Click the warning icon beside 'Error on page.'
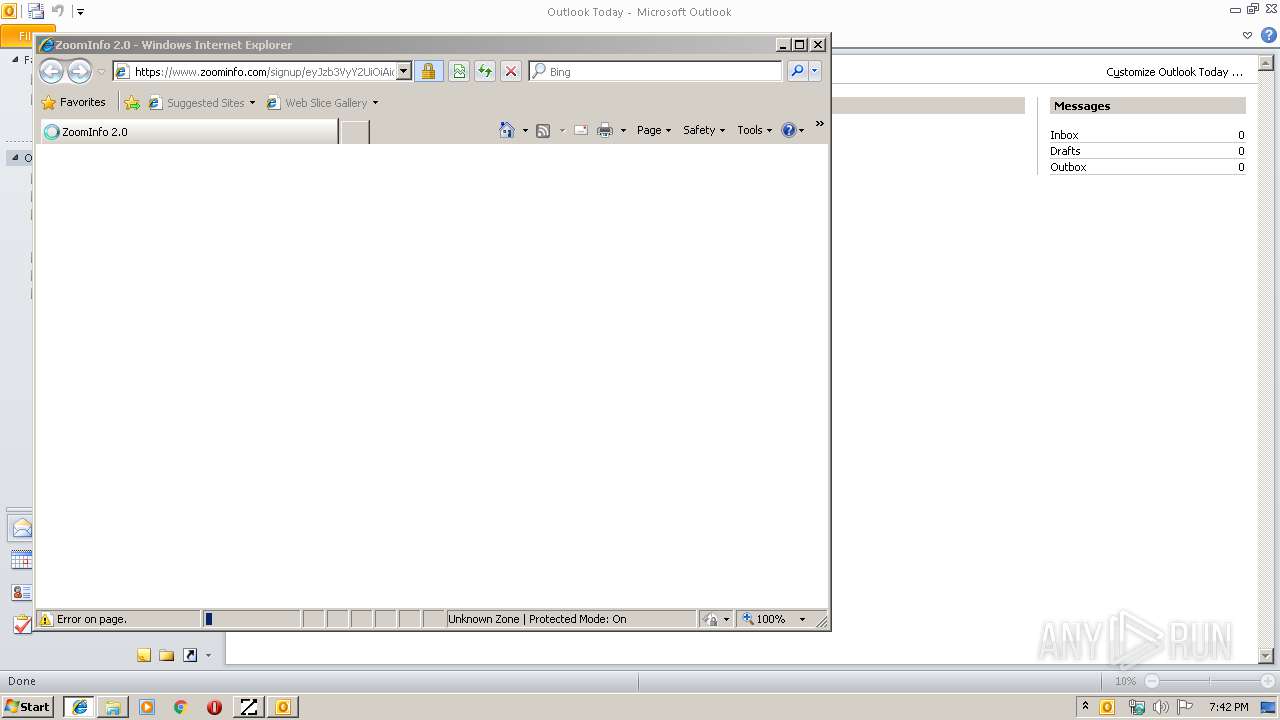The image size is (1280, 720). (45, 619)
